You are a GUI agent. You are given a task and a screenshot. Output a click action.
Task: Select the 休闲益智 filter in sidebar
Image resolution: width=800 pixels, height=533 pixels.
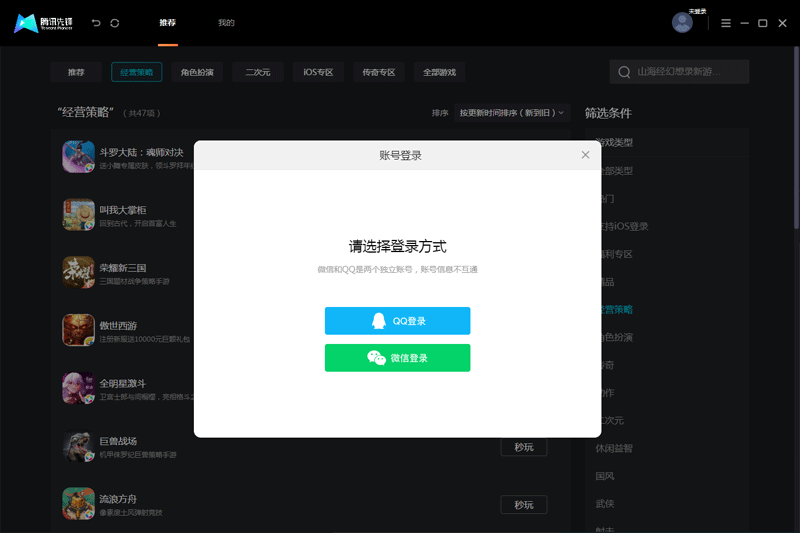point(614,448)
